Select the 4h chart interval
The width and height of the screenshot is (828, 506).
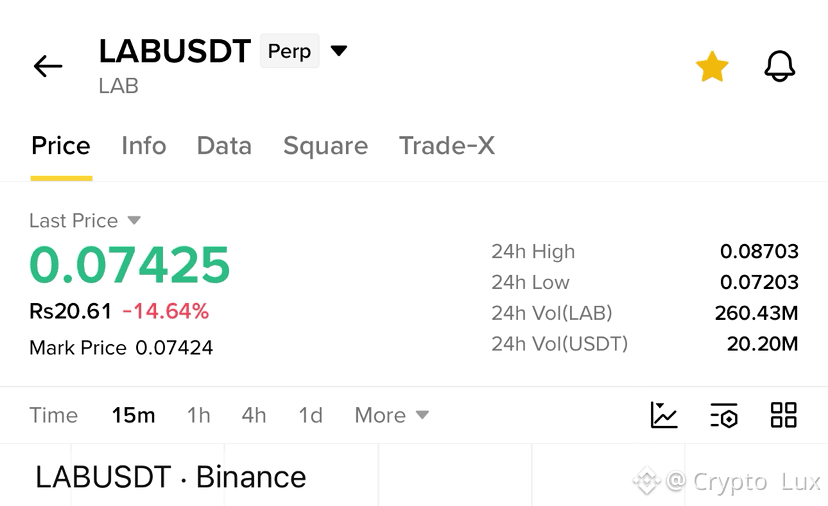(x=254, y=415)
